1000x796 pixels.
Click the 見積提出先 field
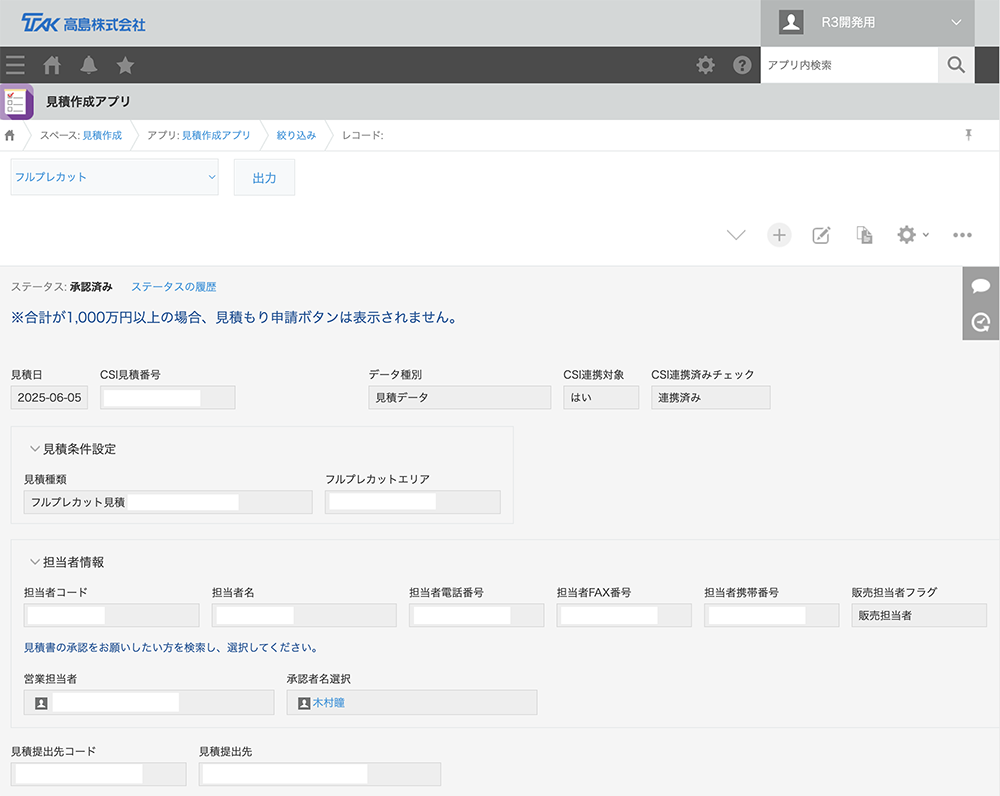[320, 774]
